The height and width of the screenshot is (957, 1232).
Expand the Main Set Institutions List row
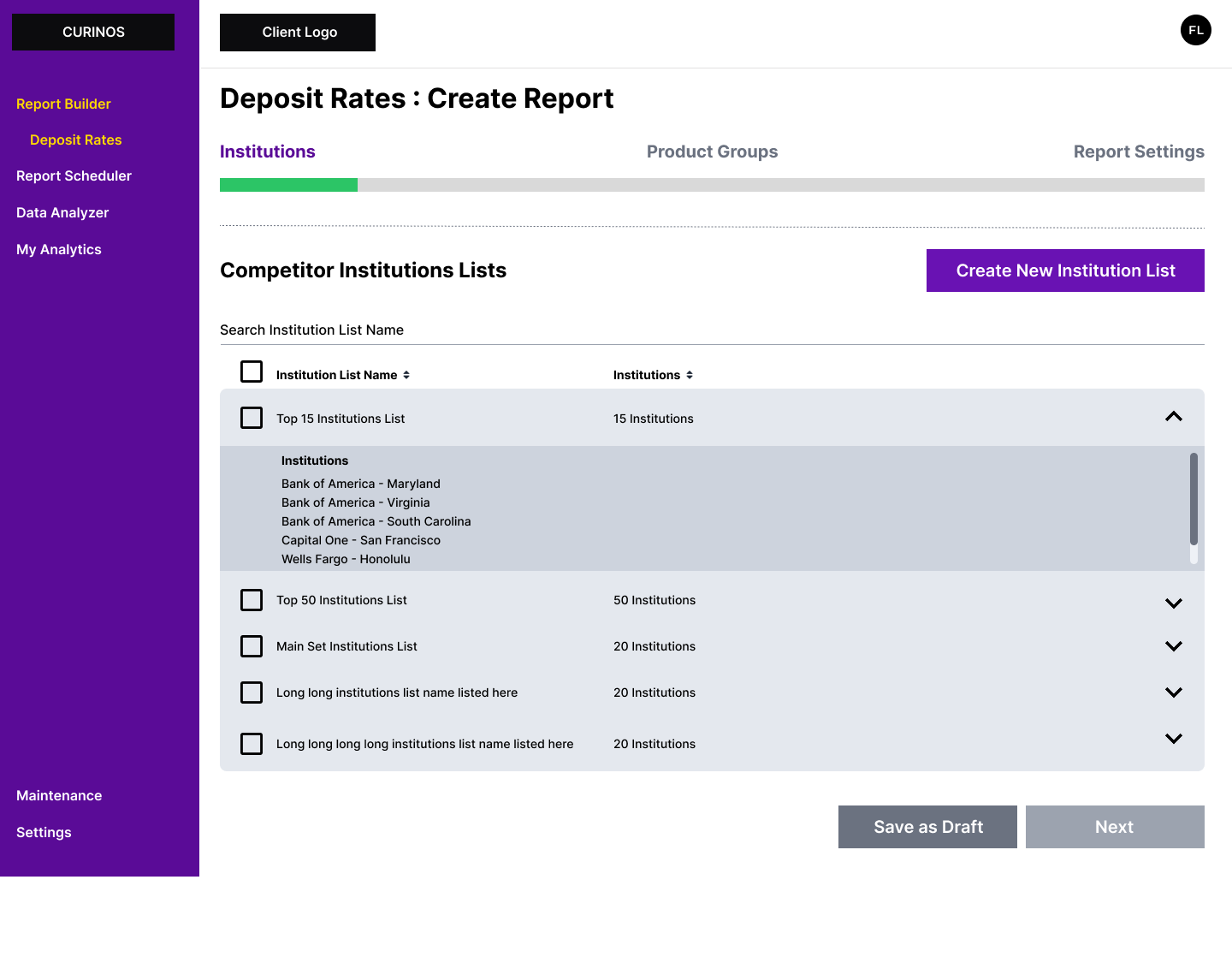pos(1174,646)
